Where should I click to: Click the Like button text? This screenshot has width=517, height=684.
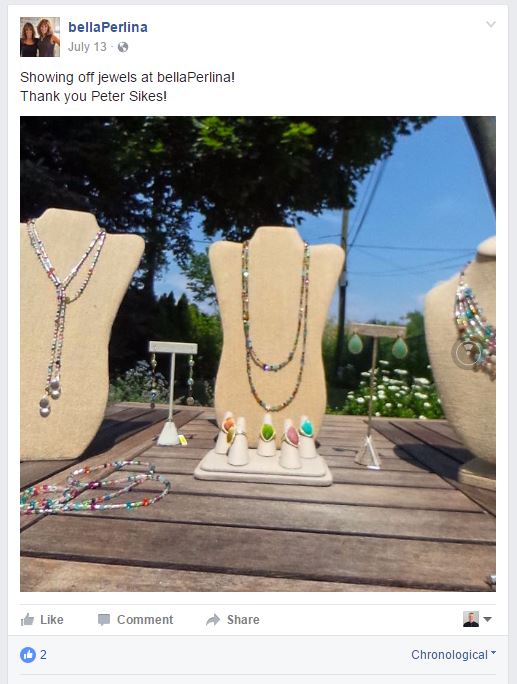click(51, 620)
